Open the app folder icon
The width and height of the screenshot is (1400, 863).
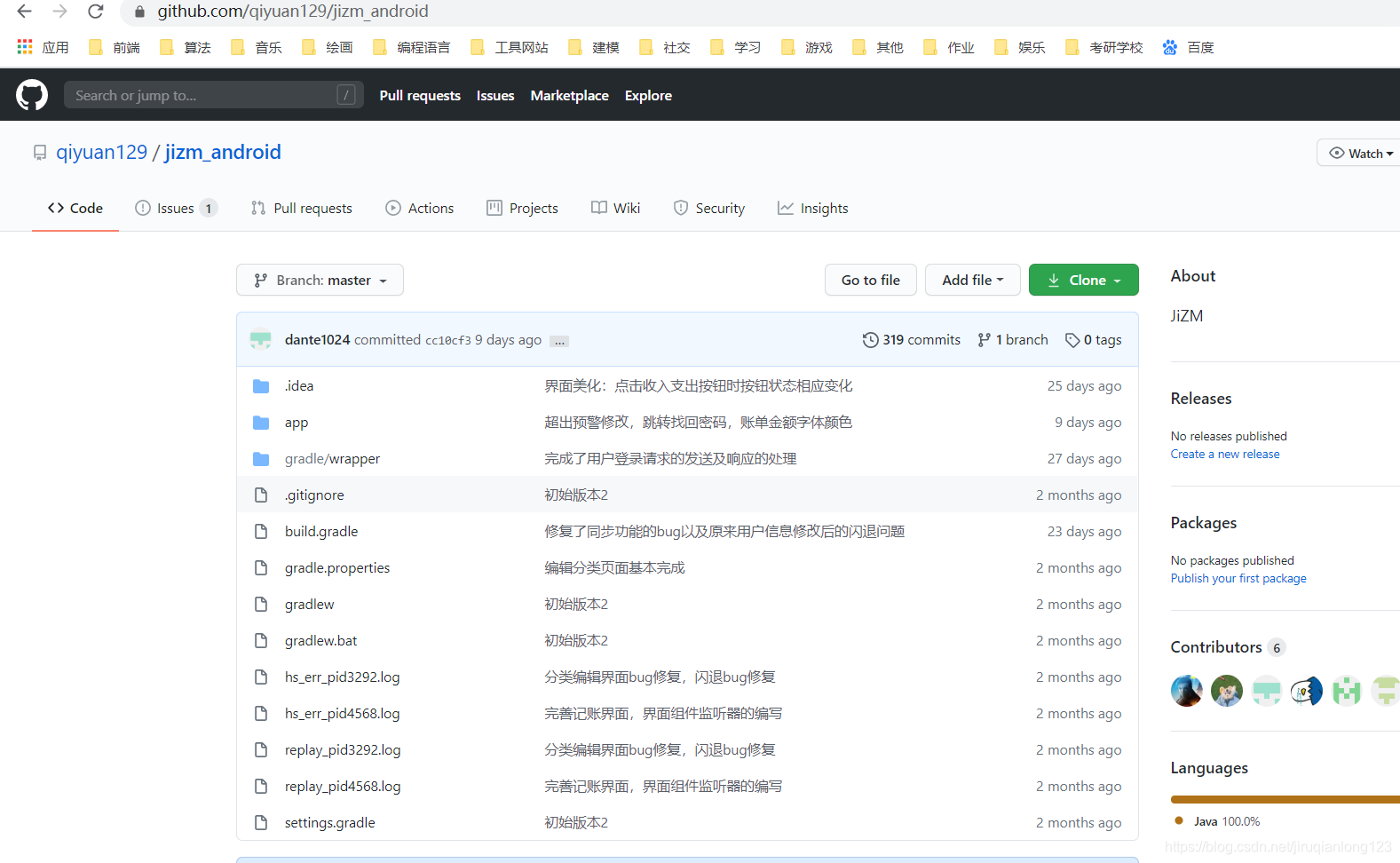pos(261,423)
